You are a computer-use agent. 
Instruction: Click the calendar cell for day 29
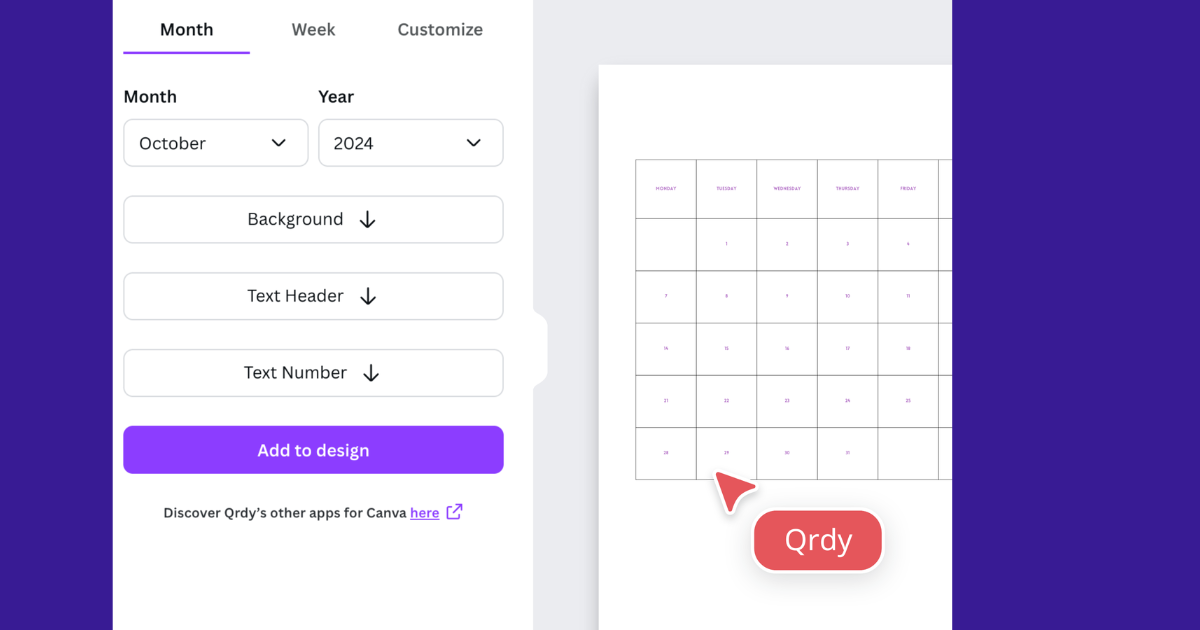point(726,454)
